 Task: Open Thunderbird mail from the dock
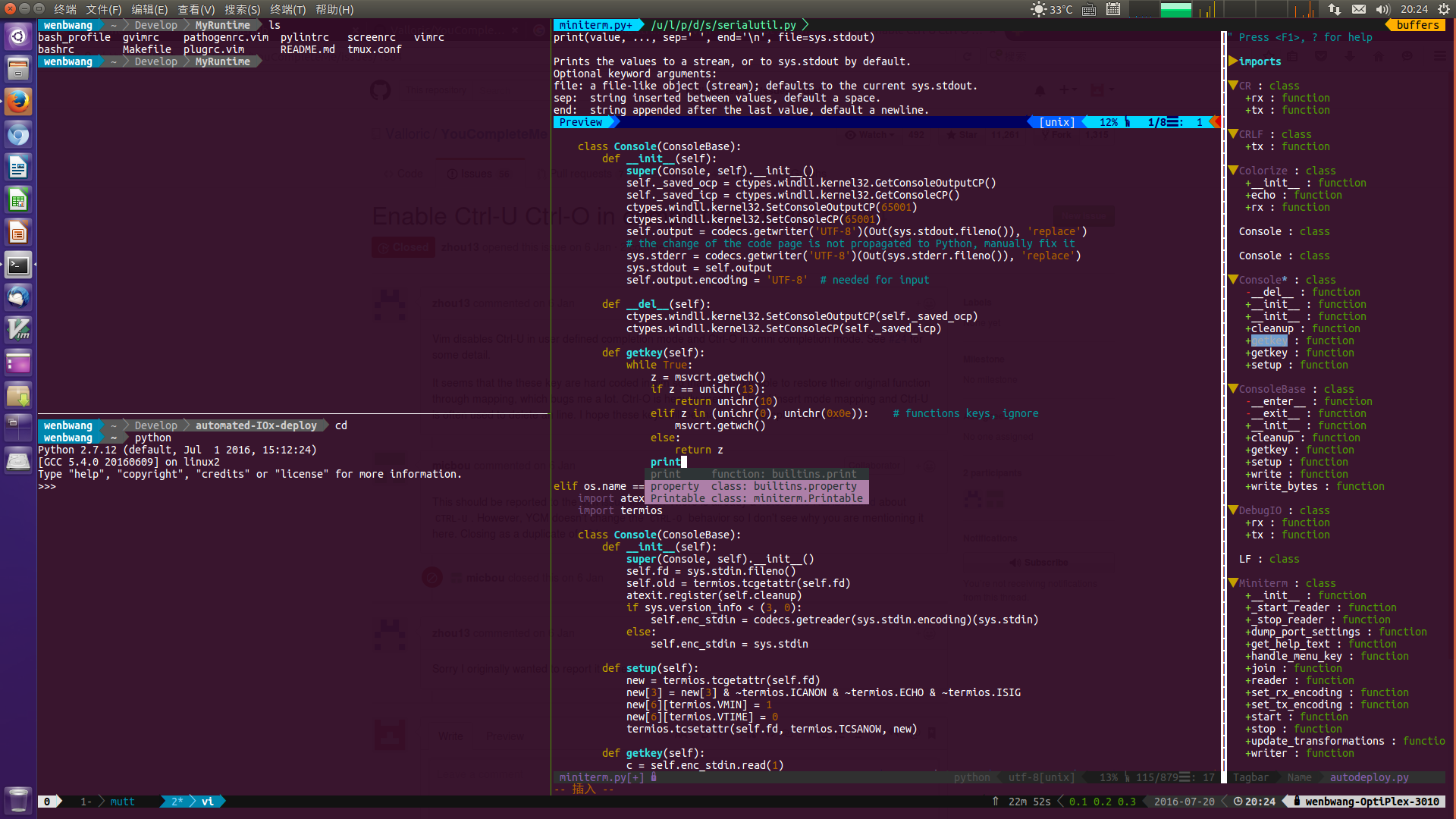(18, 297)
